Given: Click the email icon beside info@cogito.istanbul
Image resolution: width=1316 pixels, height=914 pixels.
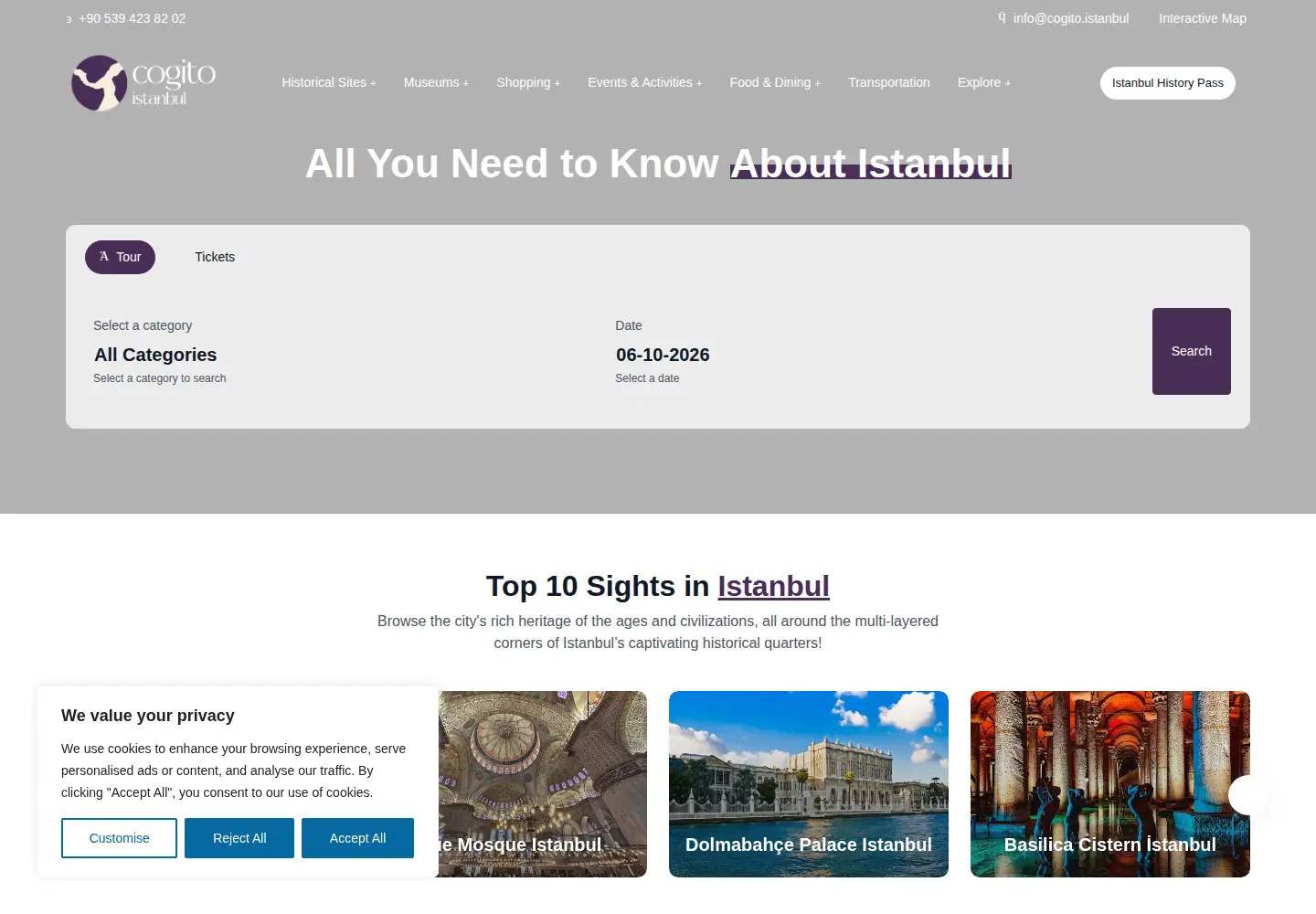Looking at the screenshot, I should pyautogui.click(x=1002, y=18).
